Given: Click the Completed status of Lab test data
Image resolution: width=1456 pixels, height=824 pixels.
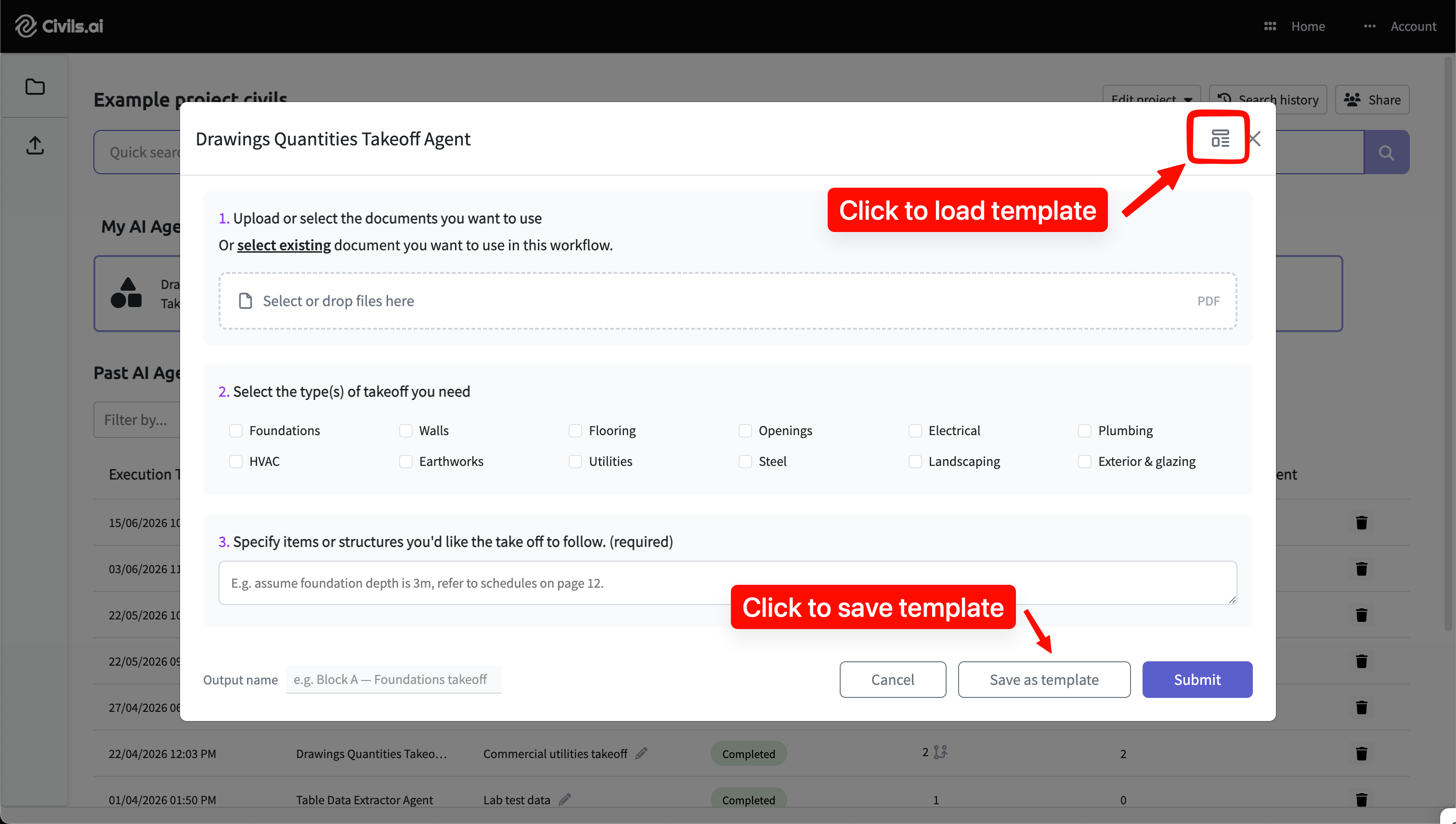Looking at the screenshot, I should [748, 799].
